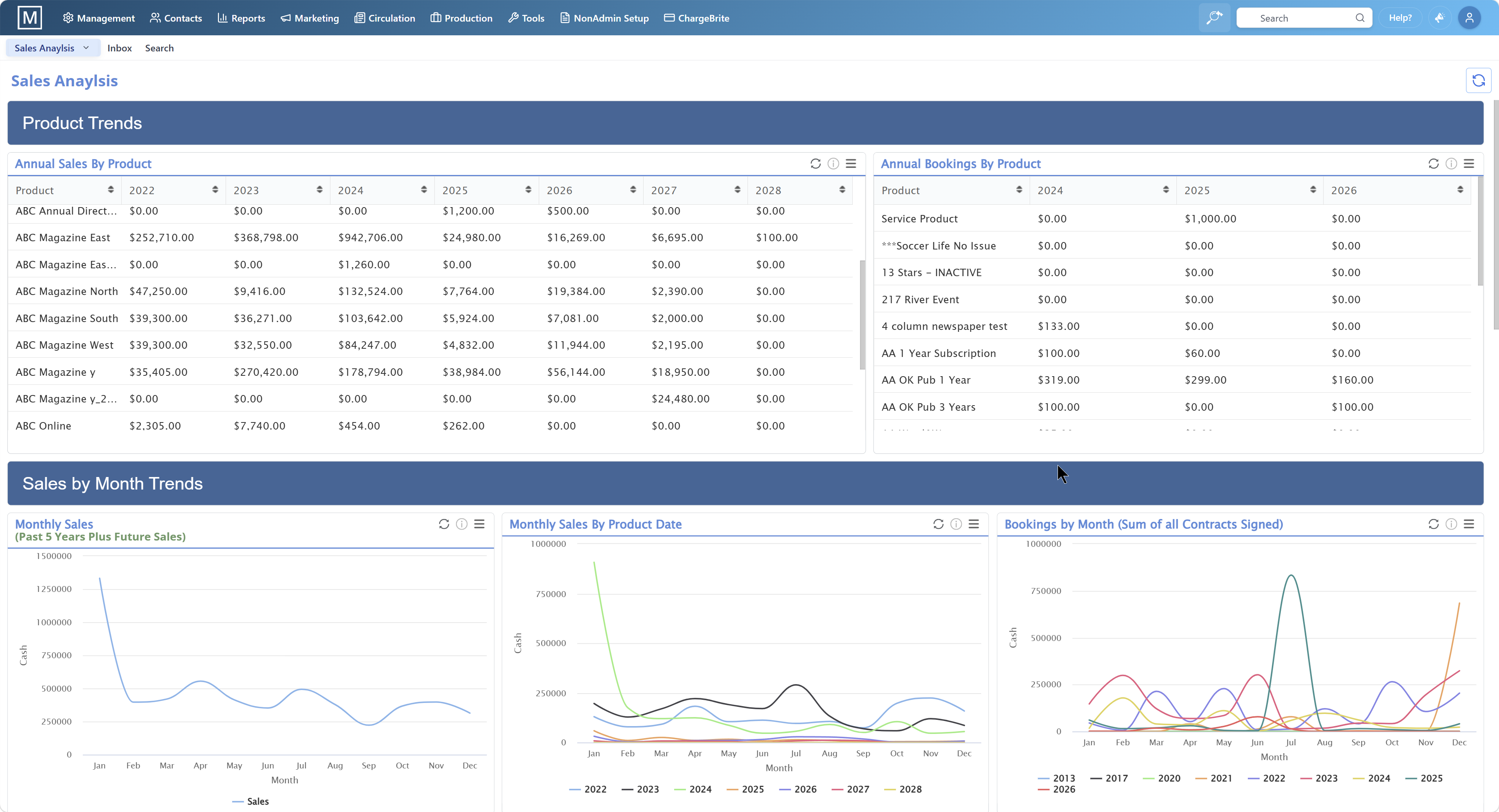This screenshot has height=812, width=1499.
Task: Click Annual Sales table vertical scrollbar
Action: point(863,315)
